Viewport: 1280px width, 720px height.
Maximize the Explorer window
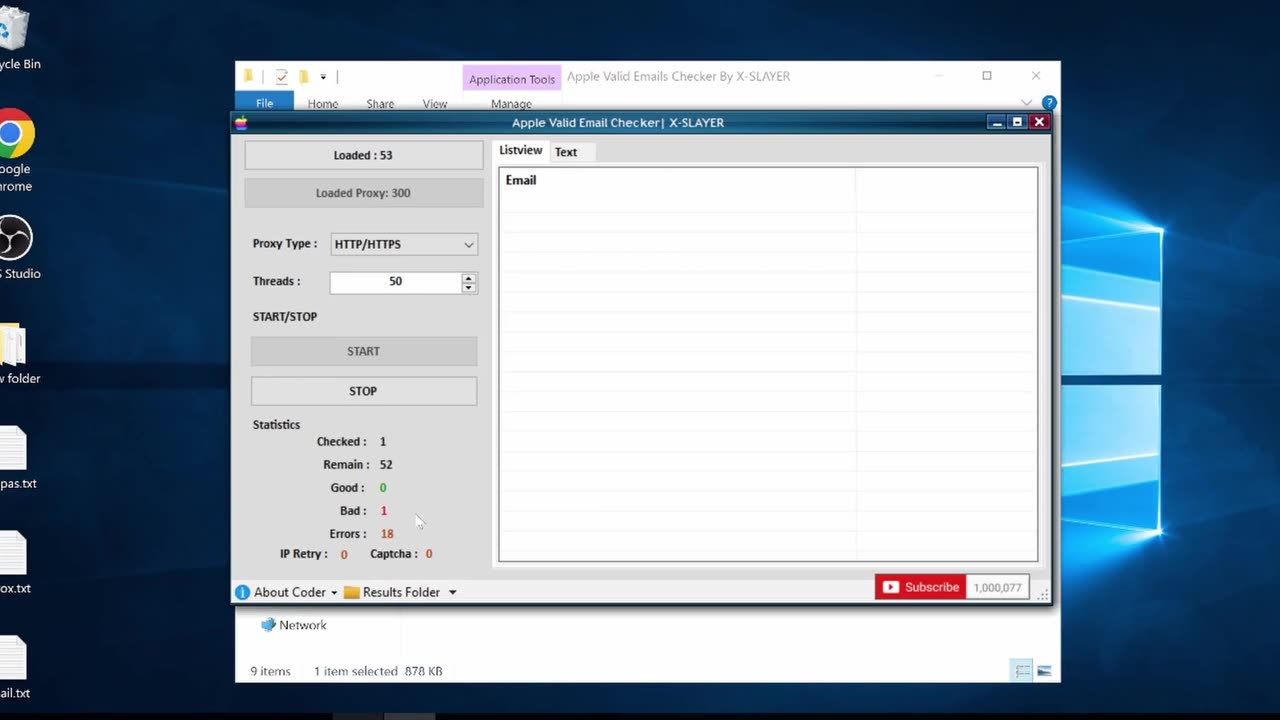(987, 76)
